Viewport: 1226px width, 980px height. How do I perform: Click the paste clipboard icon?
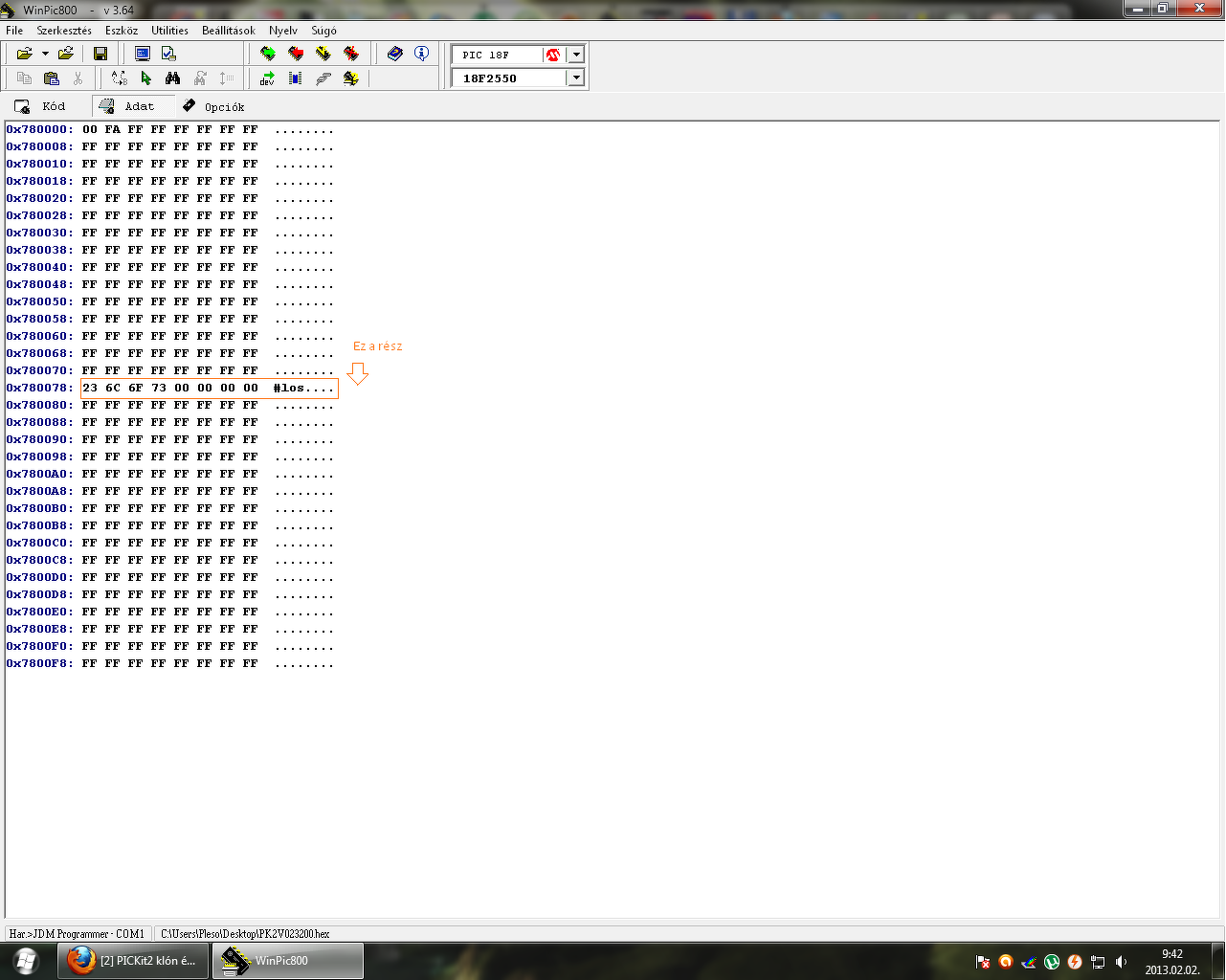click(52, 78)
